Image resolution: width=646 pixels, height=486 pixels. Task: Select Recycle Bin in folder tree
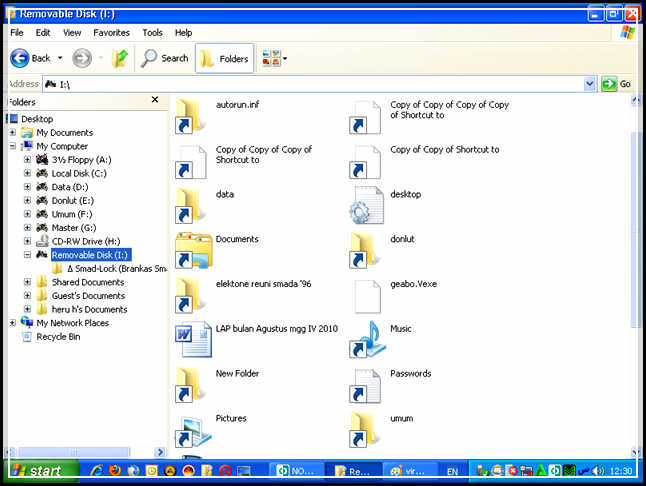point(58,336)
